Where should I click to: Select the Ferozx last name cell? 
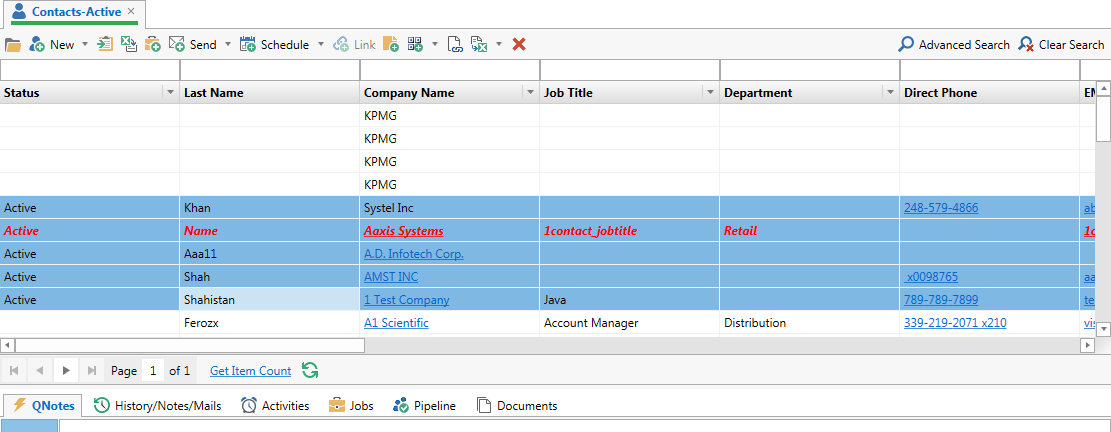click(x=270, y=323)
